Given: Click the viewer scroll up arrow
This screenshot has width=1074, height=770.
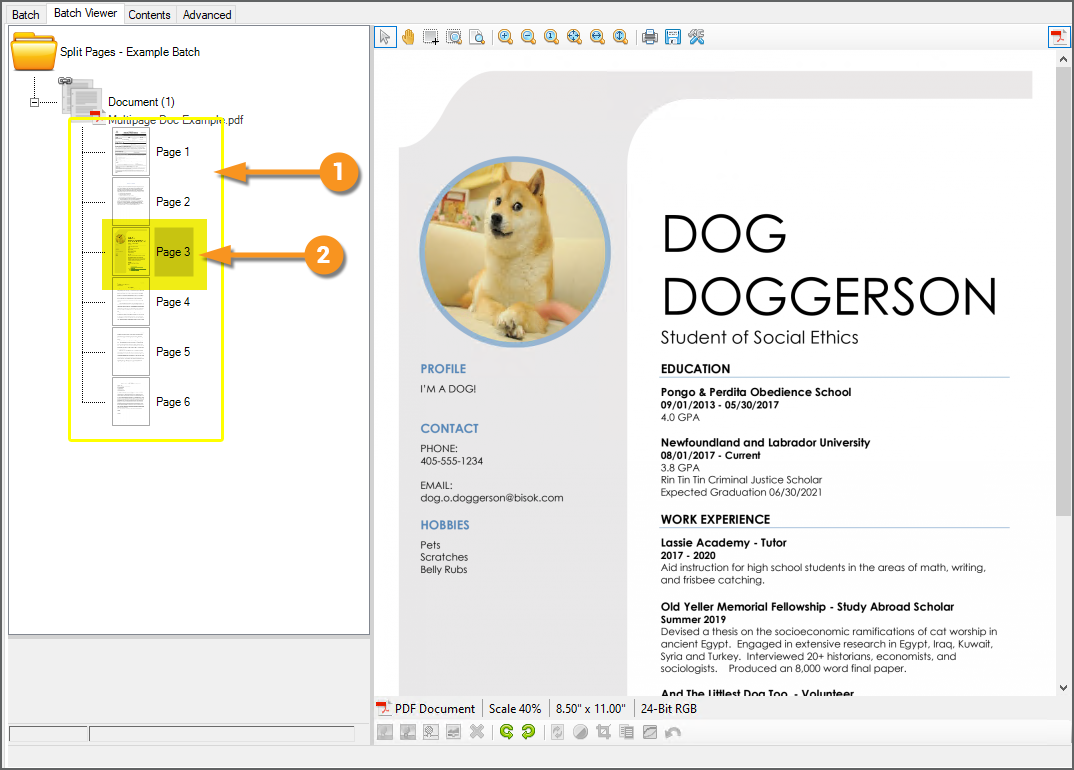Looking at the screenshot, I should pos(1063,60).
